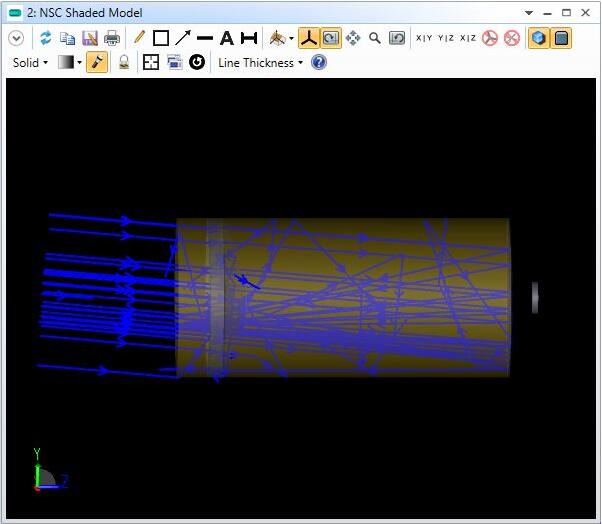Viewport: 602px width, 524px height.
Task: Click the magnifier zoom tool
Action: (x=375, y=38)
